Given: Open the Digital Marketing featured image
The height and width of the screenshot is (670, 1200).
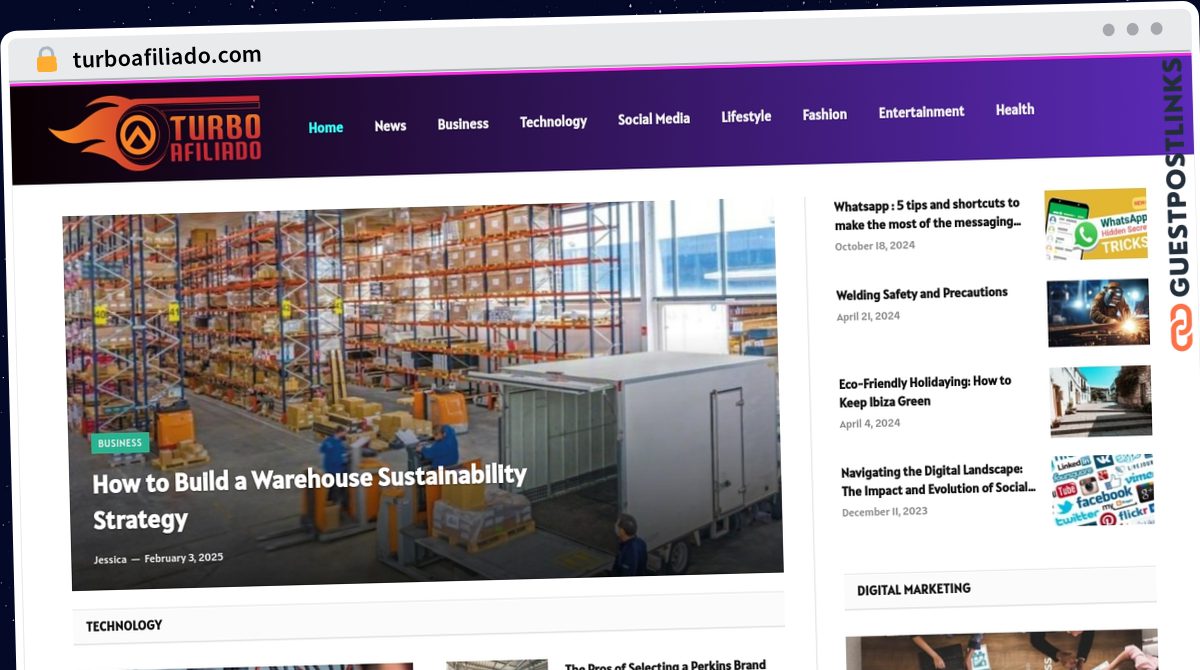Looking at the screenshot, I should [1001, 650].
